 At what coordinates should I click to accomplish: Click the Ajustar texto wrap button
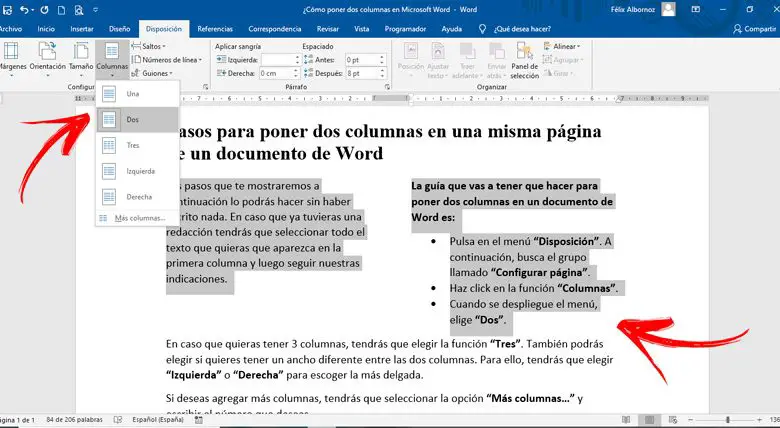pos(438,60)
